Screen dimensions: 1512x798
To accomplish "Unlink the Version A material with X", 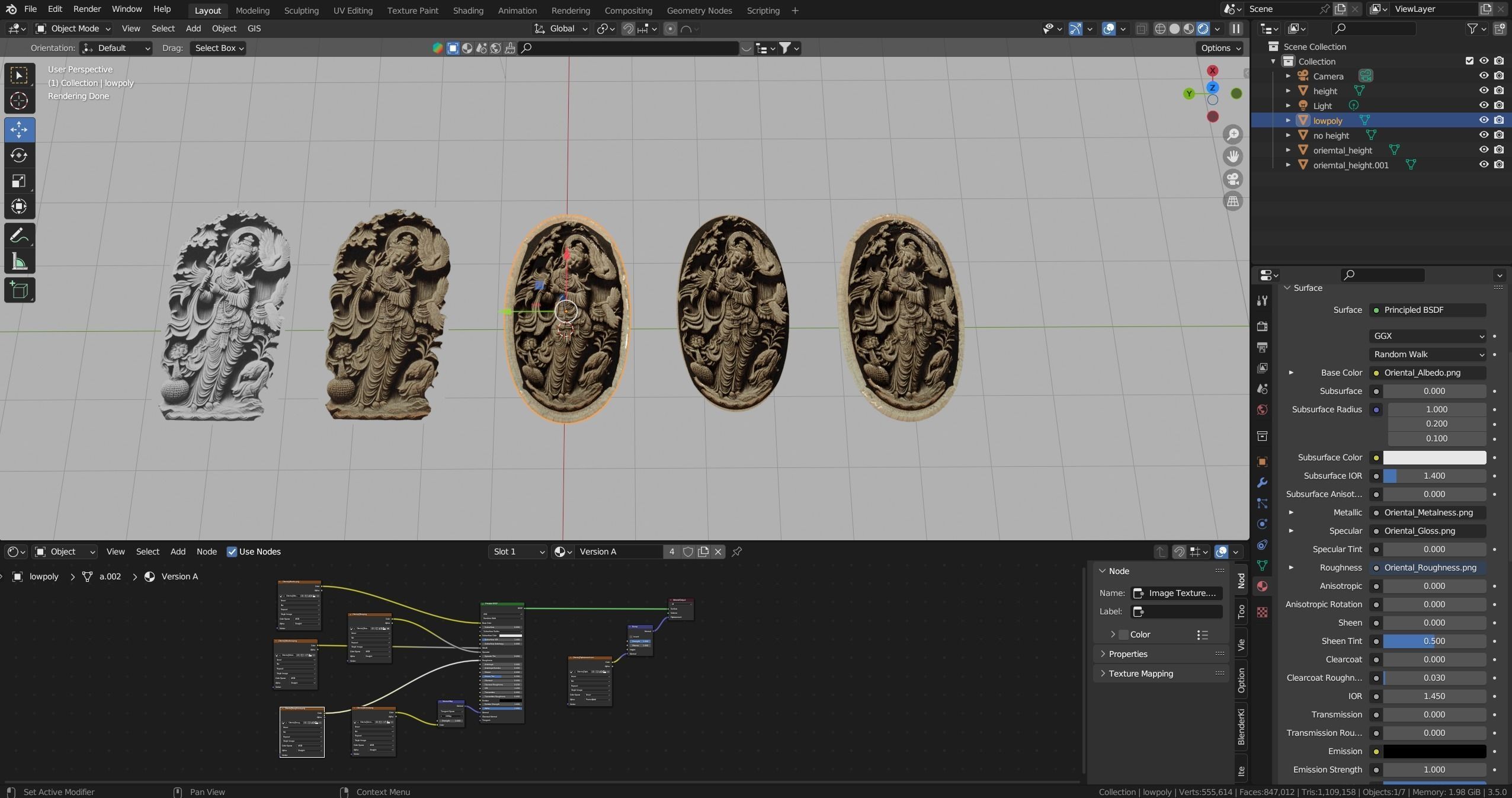I will (x=718, y=552).
